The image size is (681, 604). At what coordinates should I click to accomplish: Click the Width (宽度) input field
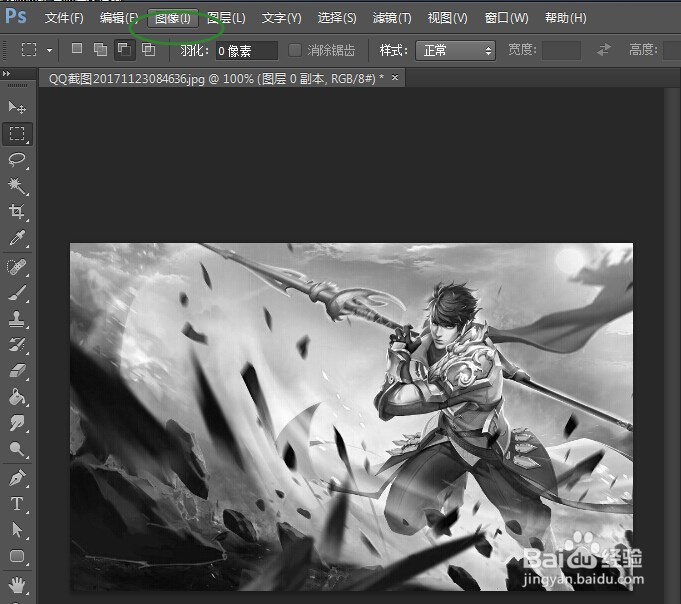[x=561, y=50]
